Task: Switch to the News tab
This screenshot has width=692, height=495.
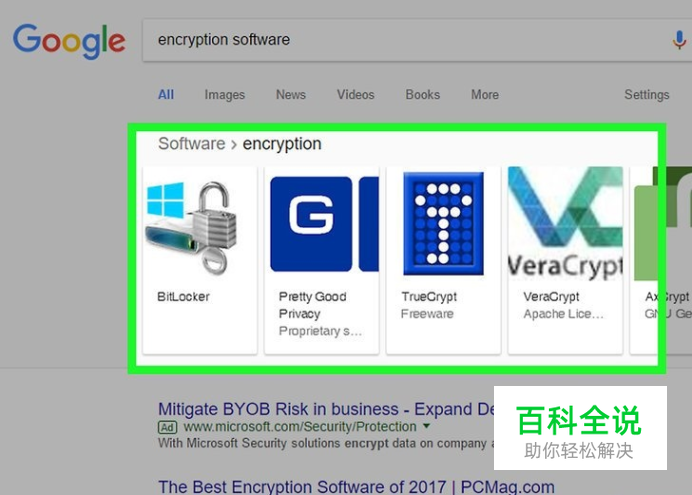Action: tap(291, 94)
